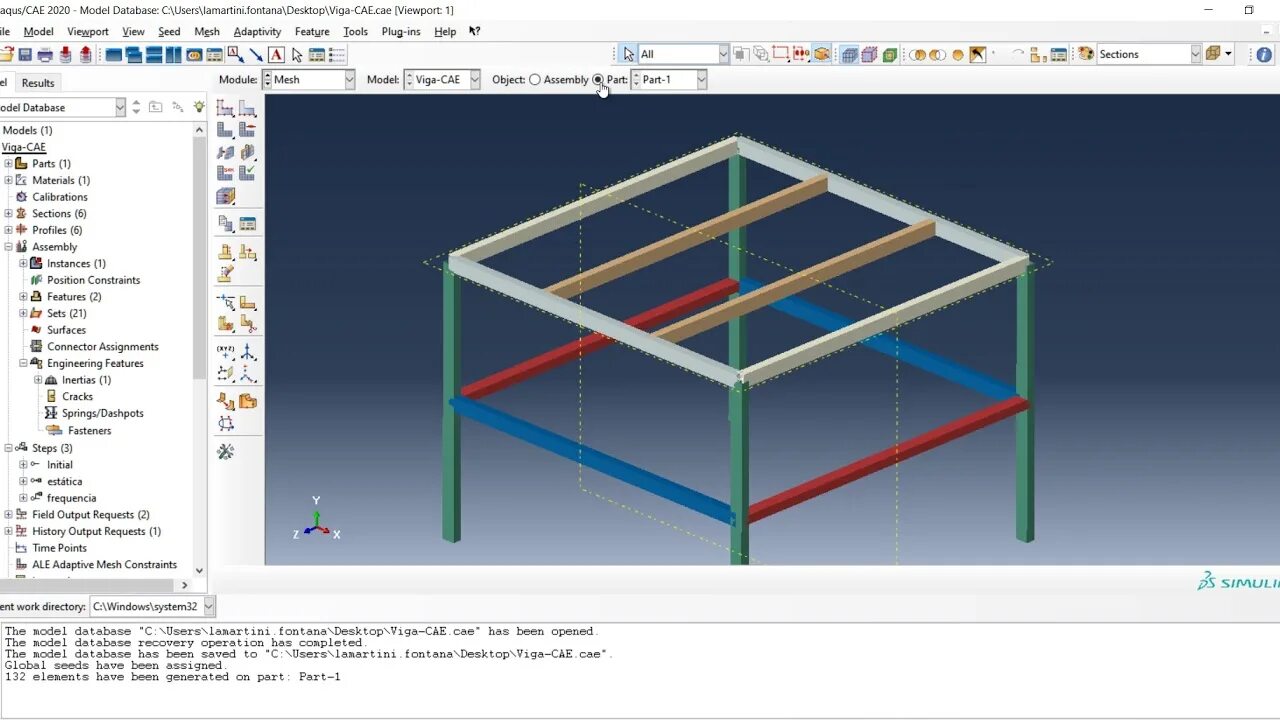Screen dimensions: 1280x720
Task: Click '132 elements have been generated' message
Action: tap(173, 677)
